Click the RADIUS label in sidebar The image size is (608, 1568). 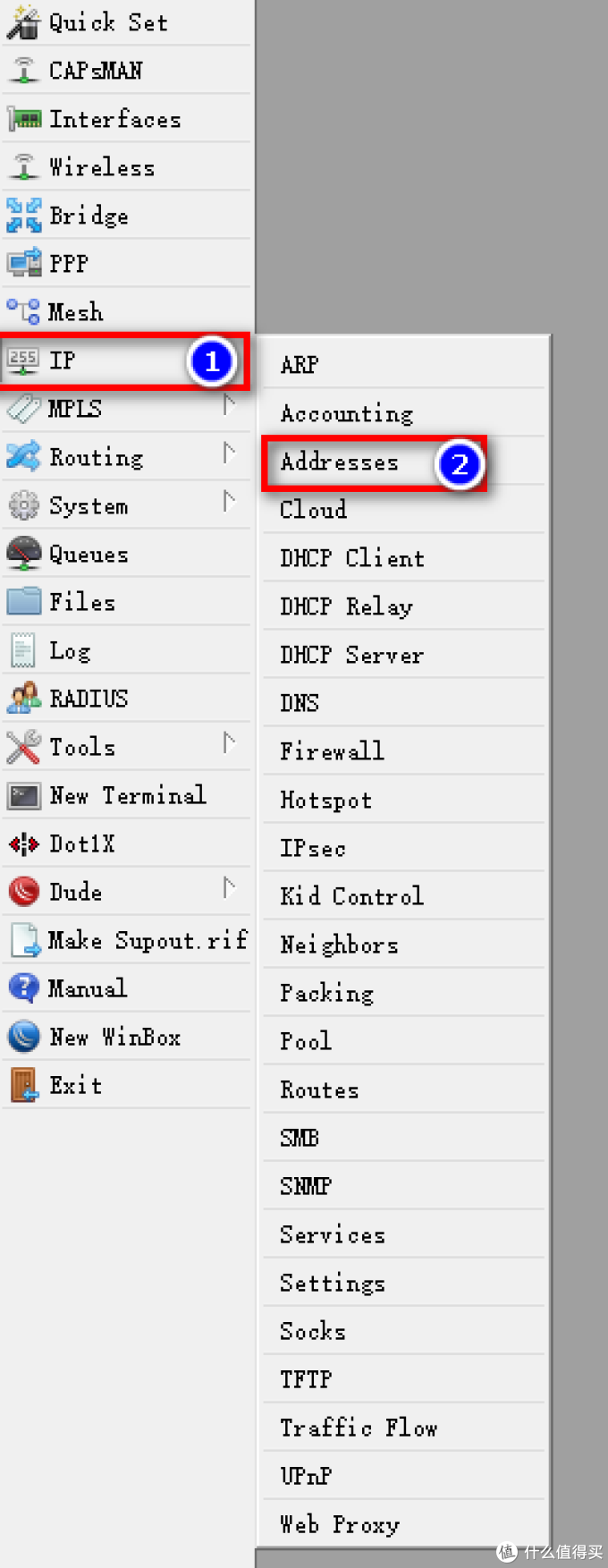[89, 699]
